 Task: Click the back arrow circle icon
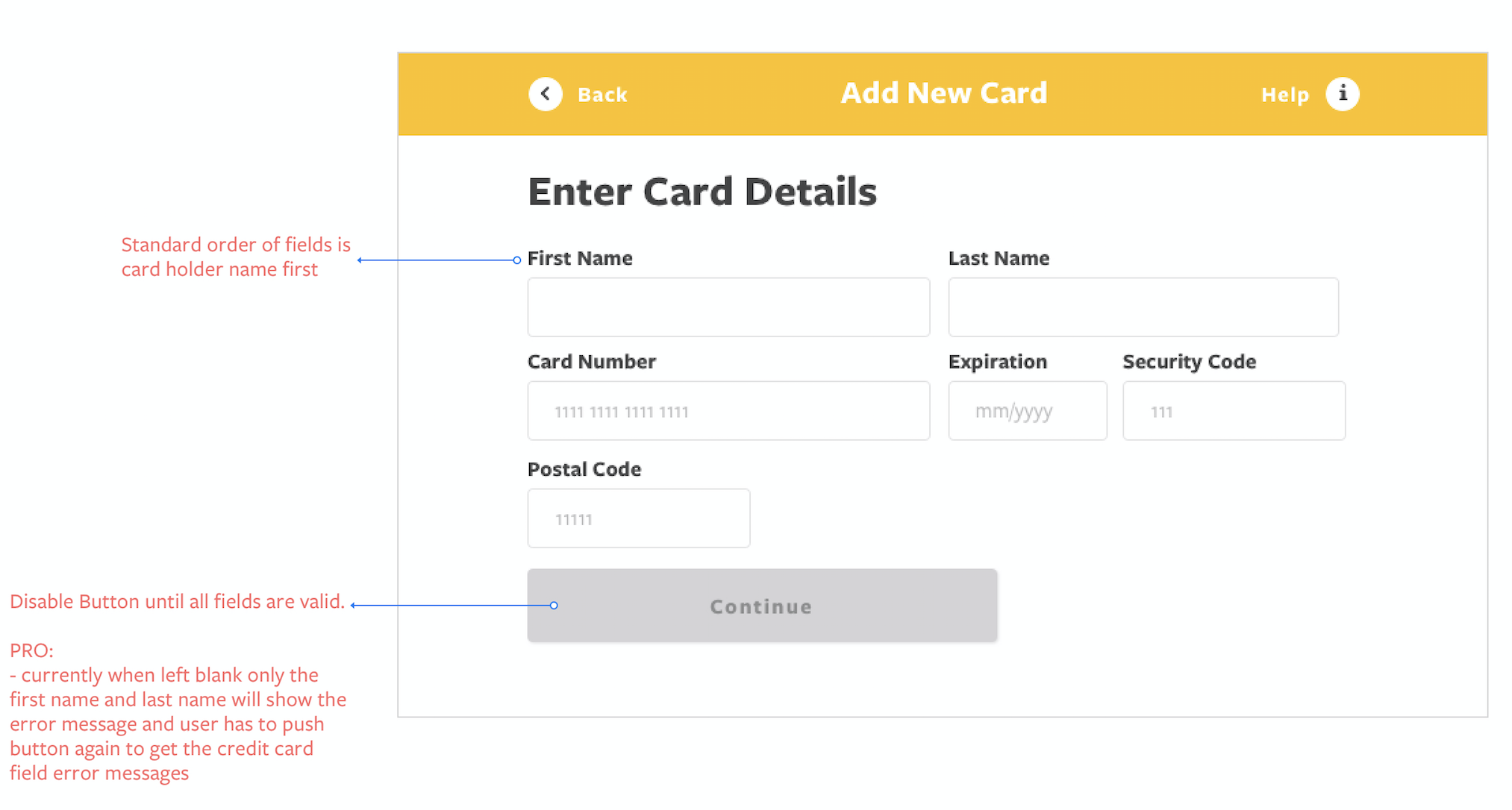click(546, 94)
